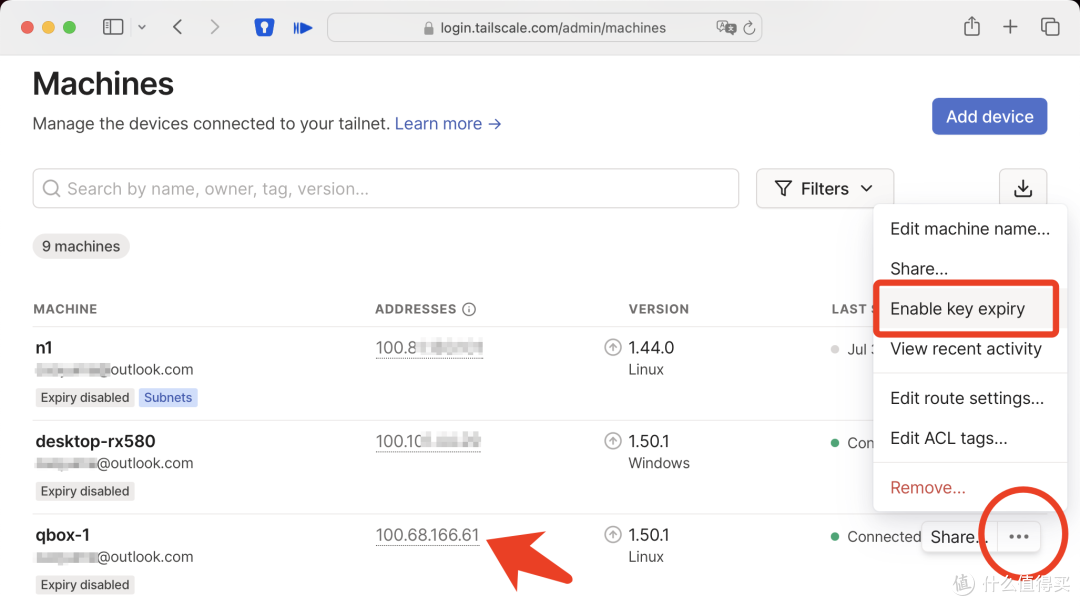This screenshot has width=1080, height=606.
Task: Click update icon in the qbox-1 row
Action: (613, 534)
